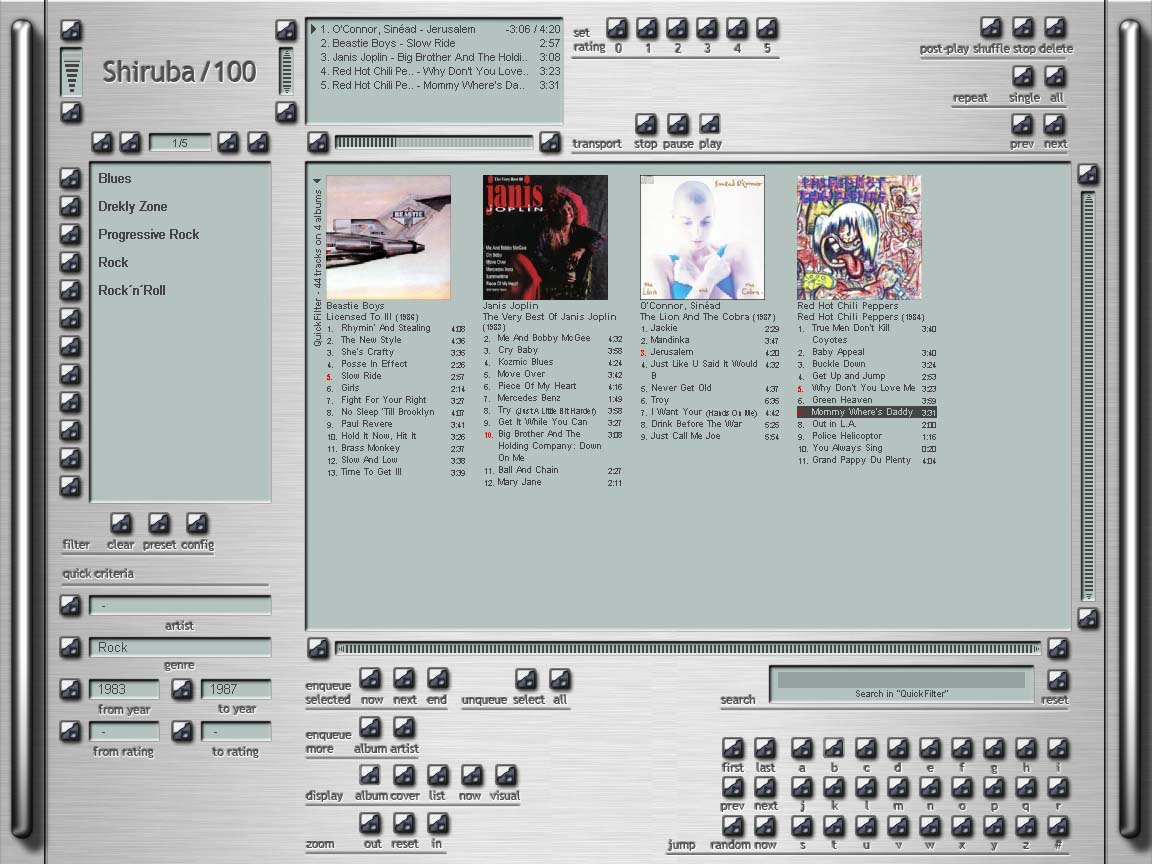Viewport: 1152px width, 864px height.
Task: Click the Janis Joplin album cover
Action: (545, 238)
